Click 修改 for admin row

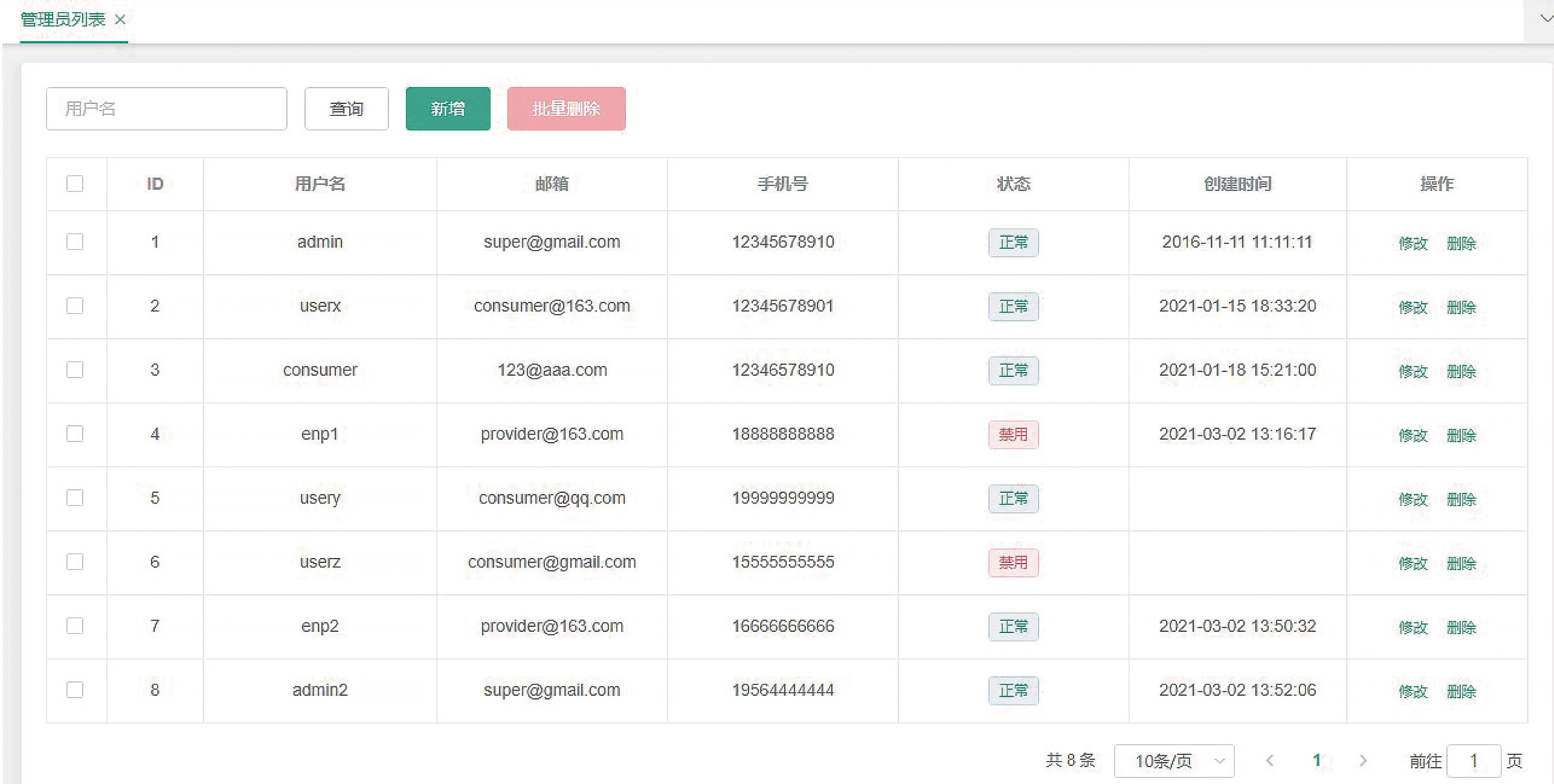1413,243
